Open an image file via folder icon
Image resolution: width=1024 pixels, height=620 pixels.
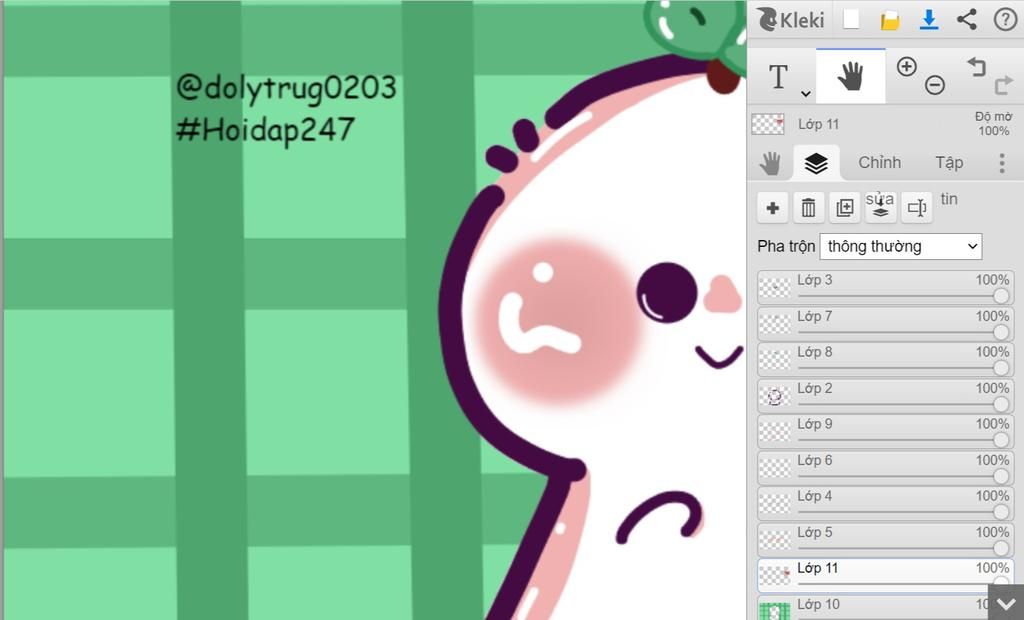pos(889,20)
